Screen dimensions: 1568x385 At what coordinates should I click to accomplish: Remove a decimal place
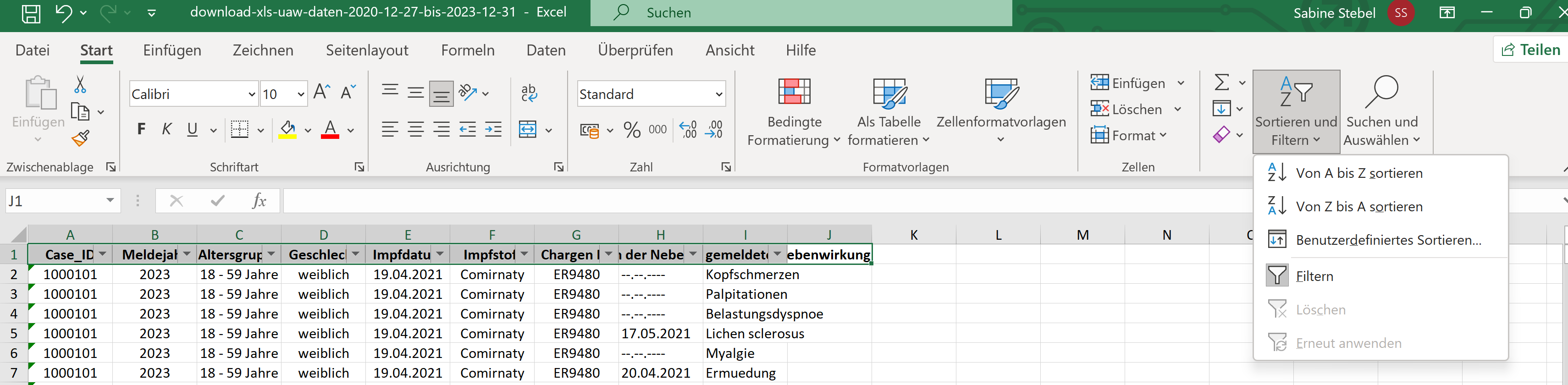(713, 130)
